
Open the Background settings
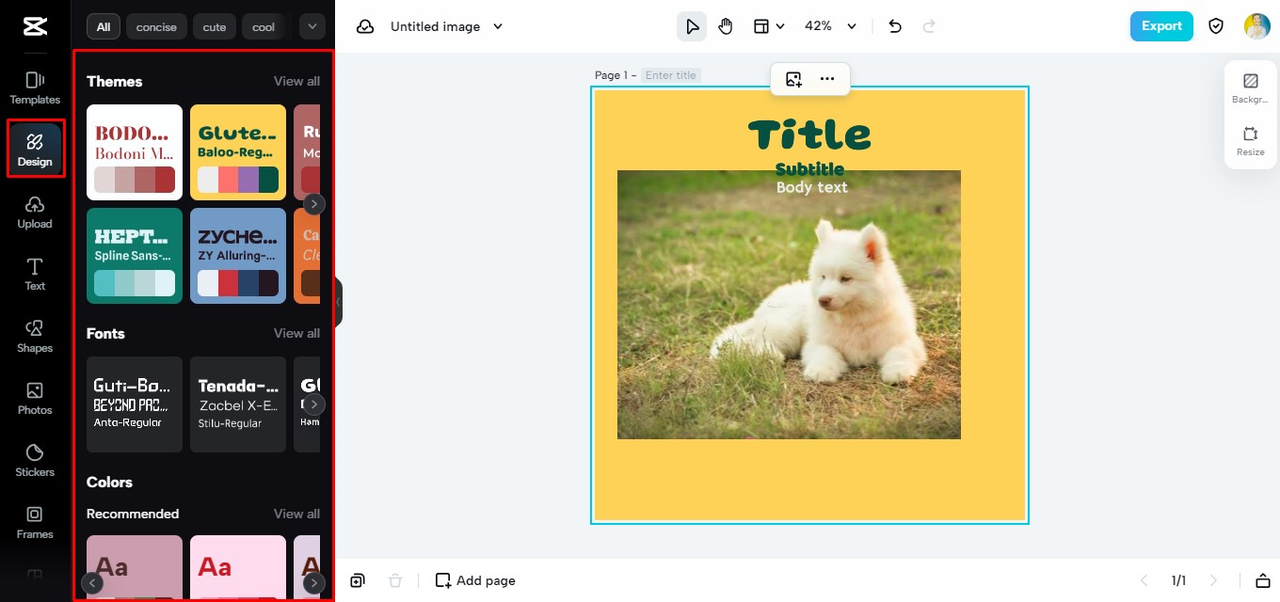(1250, 88)
